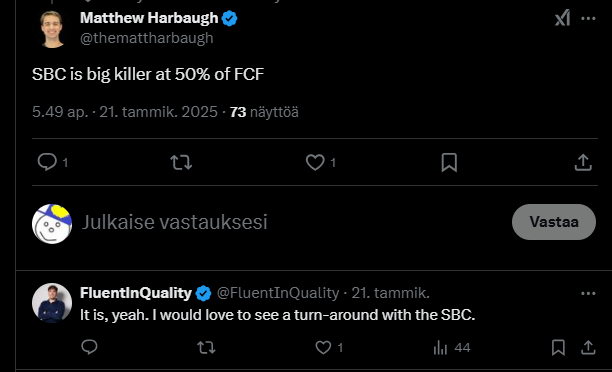This screenshot has width=612, height=372.
Task: Reply to FluentInQuality's comment
Action: tap(89, 347)
